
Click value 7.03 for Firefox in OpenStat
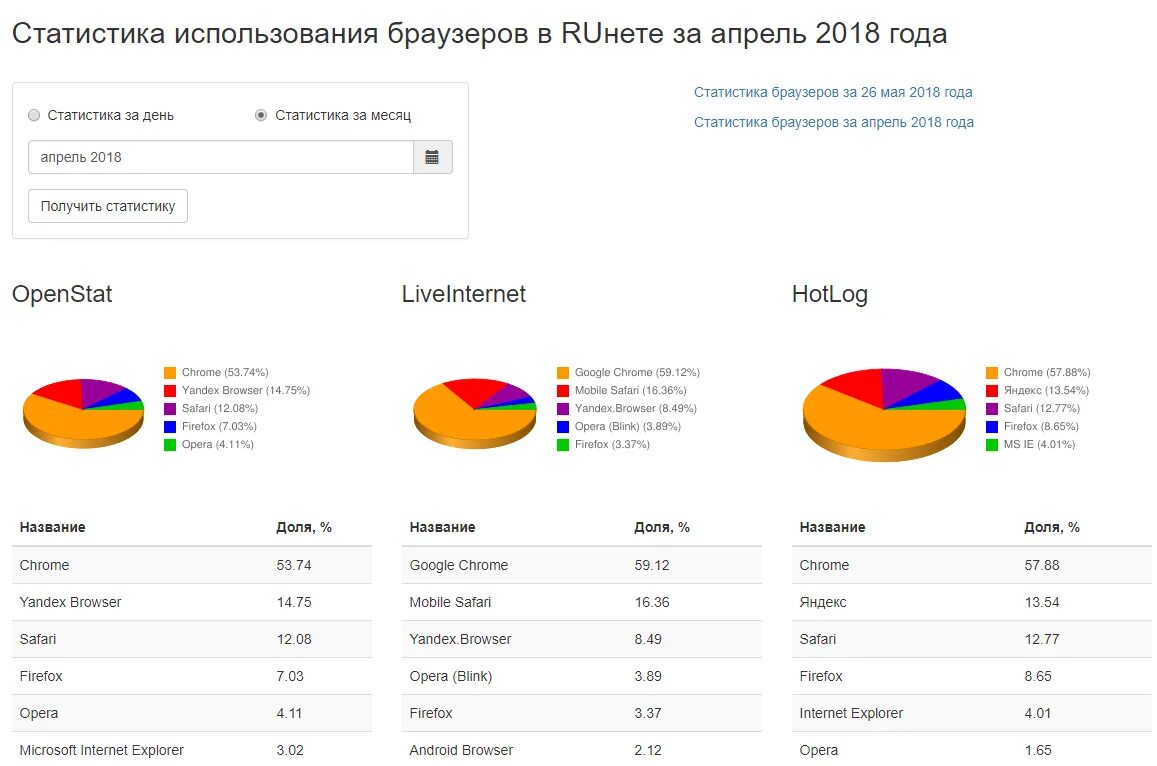290,676
